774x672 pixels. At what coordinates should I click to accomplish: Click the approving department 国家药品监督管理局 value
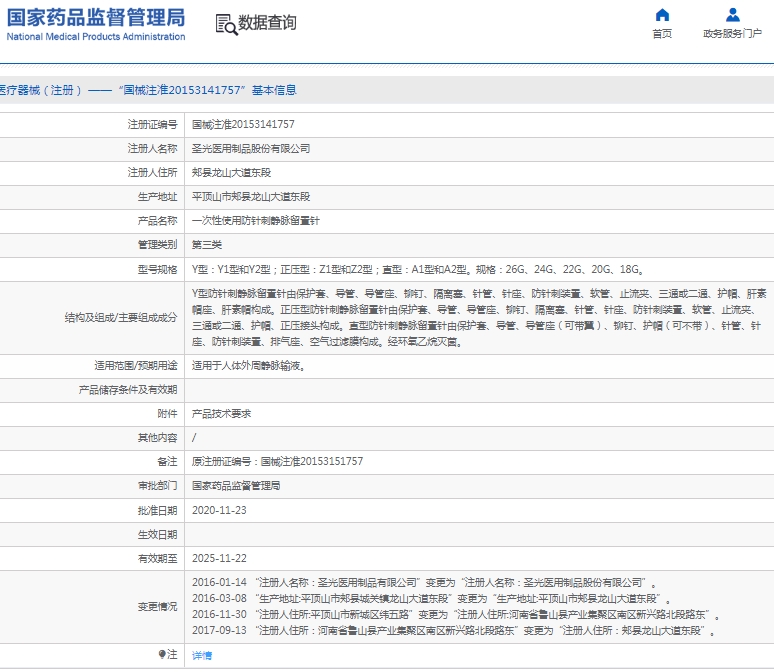tap(236, 486)
